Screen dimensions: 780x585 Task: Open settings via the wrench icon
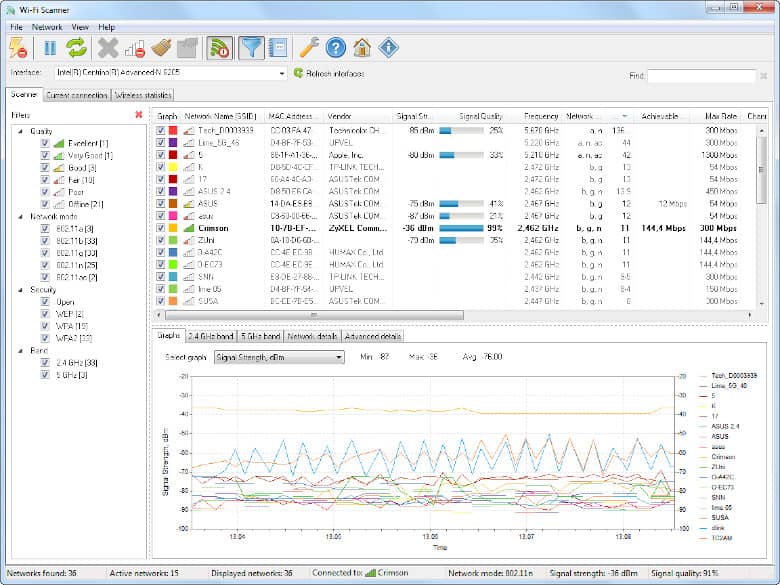pyautogui.click(x=309, y=47)
